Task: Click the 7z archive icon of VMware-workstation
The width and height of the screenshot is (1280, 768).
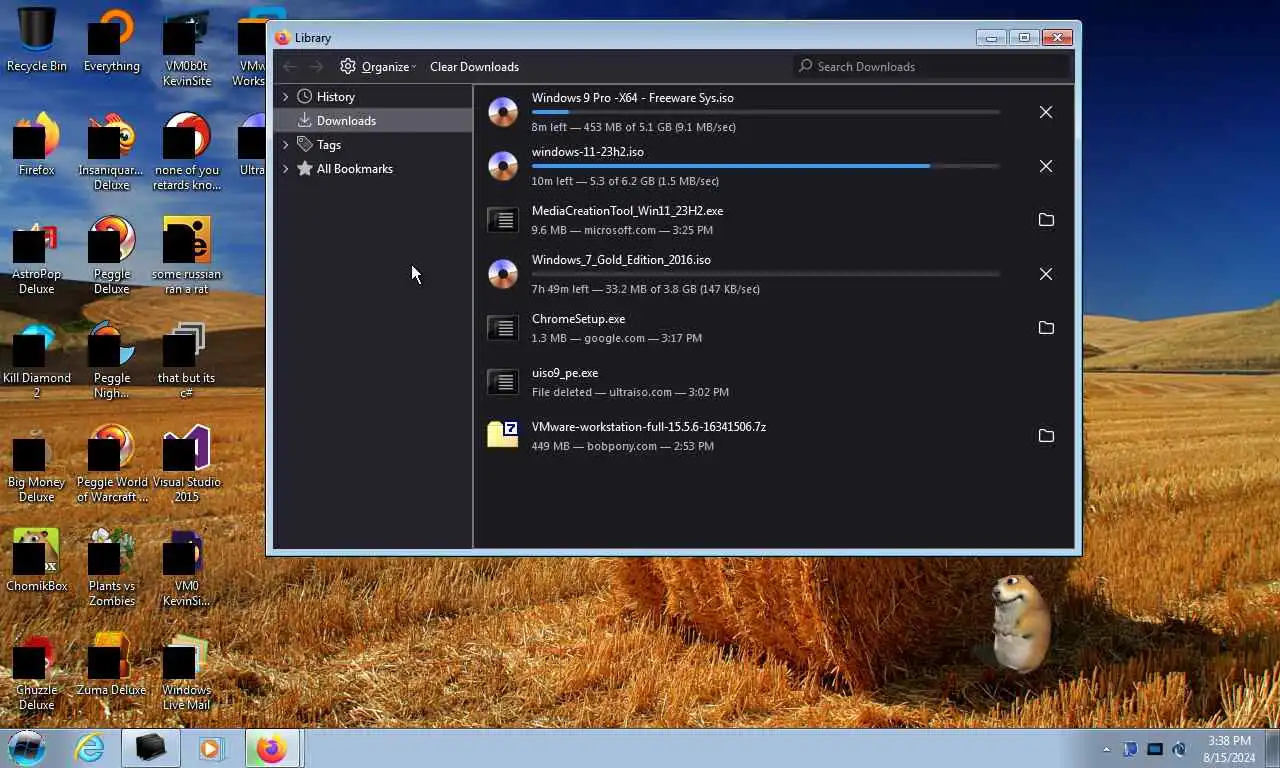Action: point(503,434)
